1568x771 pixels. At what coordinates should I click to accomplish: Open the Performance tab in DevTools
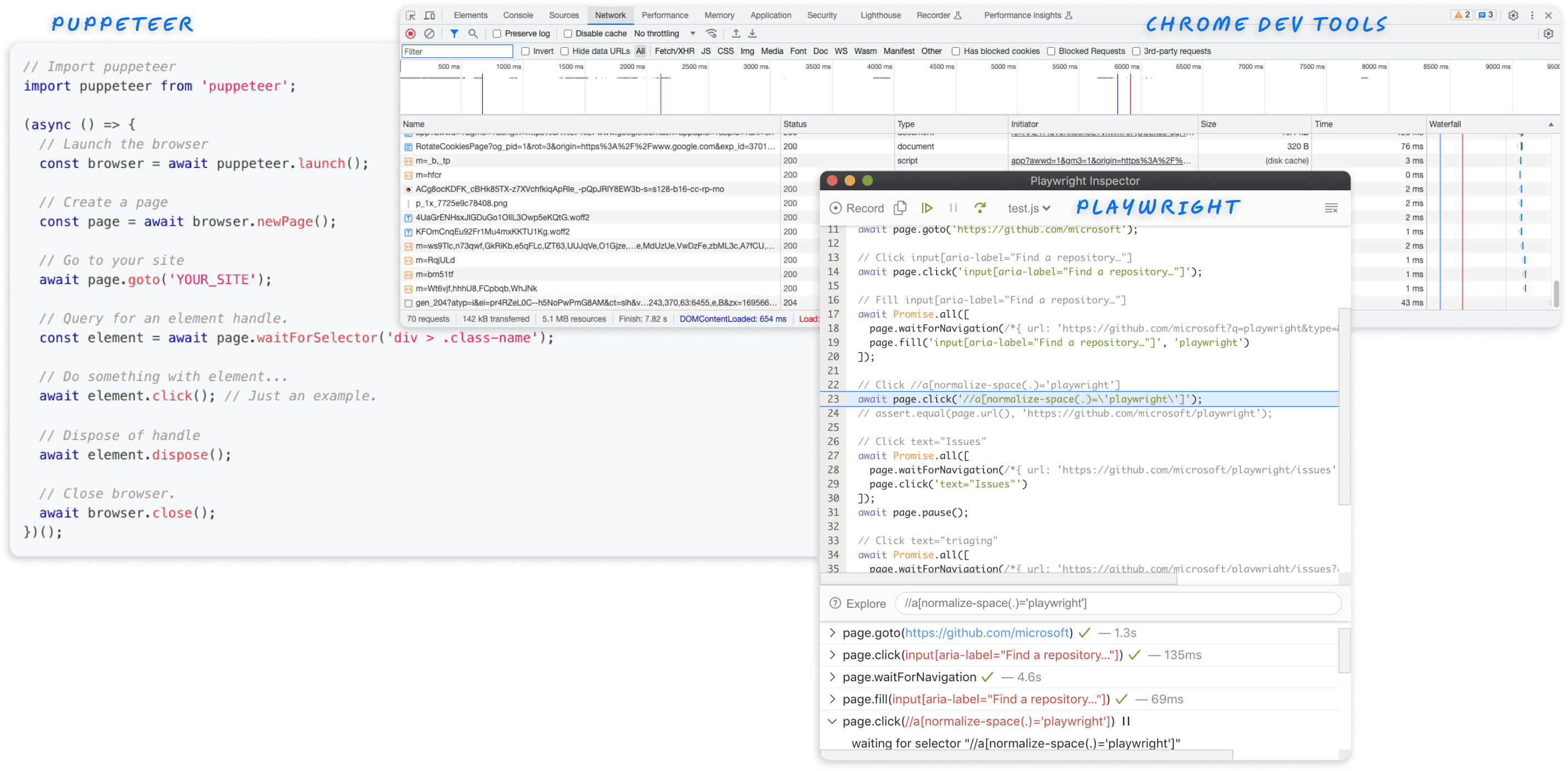point(664,15)
